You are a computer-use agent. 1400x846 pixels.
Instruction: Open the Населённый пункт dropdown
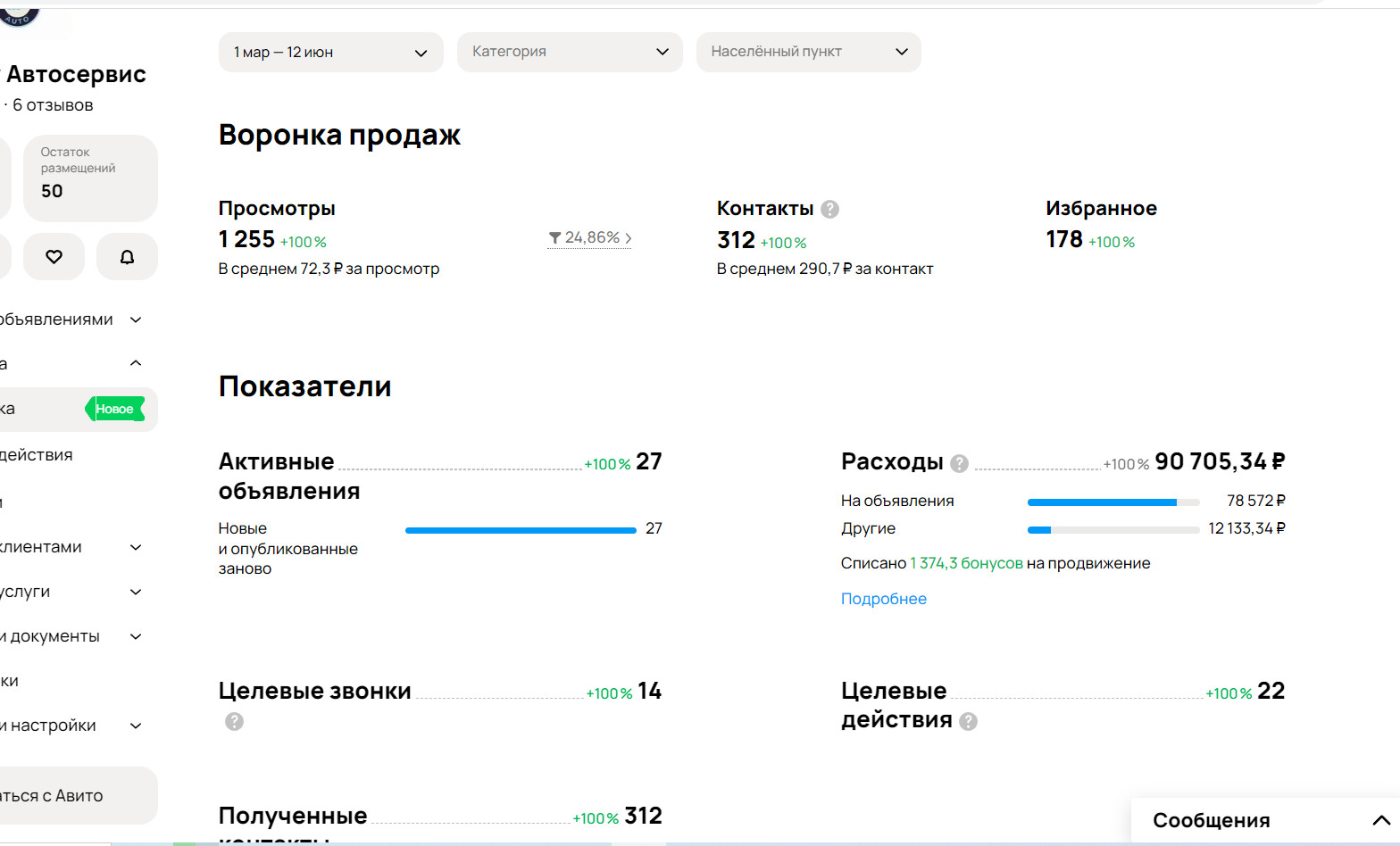click(x=809, y=53)
